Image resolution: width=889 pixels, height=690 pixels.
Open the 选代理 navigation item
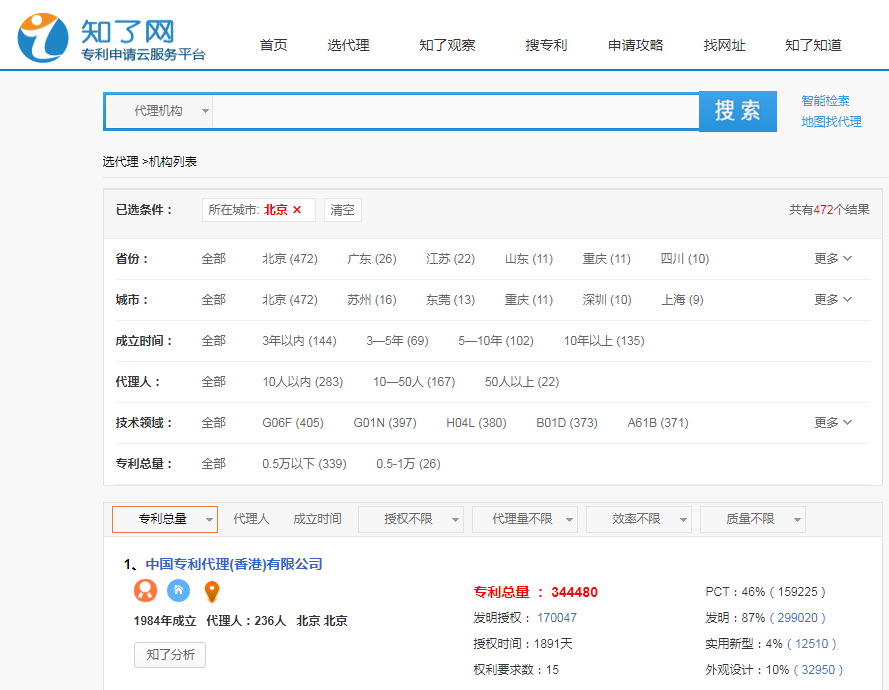[x=348, y=45]
